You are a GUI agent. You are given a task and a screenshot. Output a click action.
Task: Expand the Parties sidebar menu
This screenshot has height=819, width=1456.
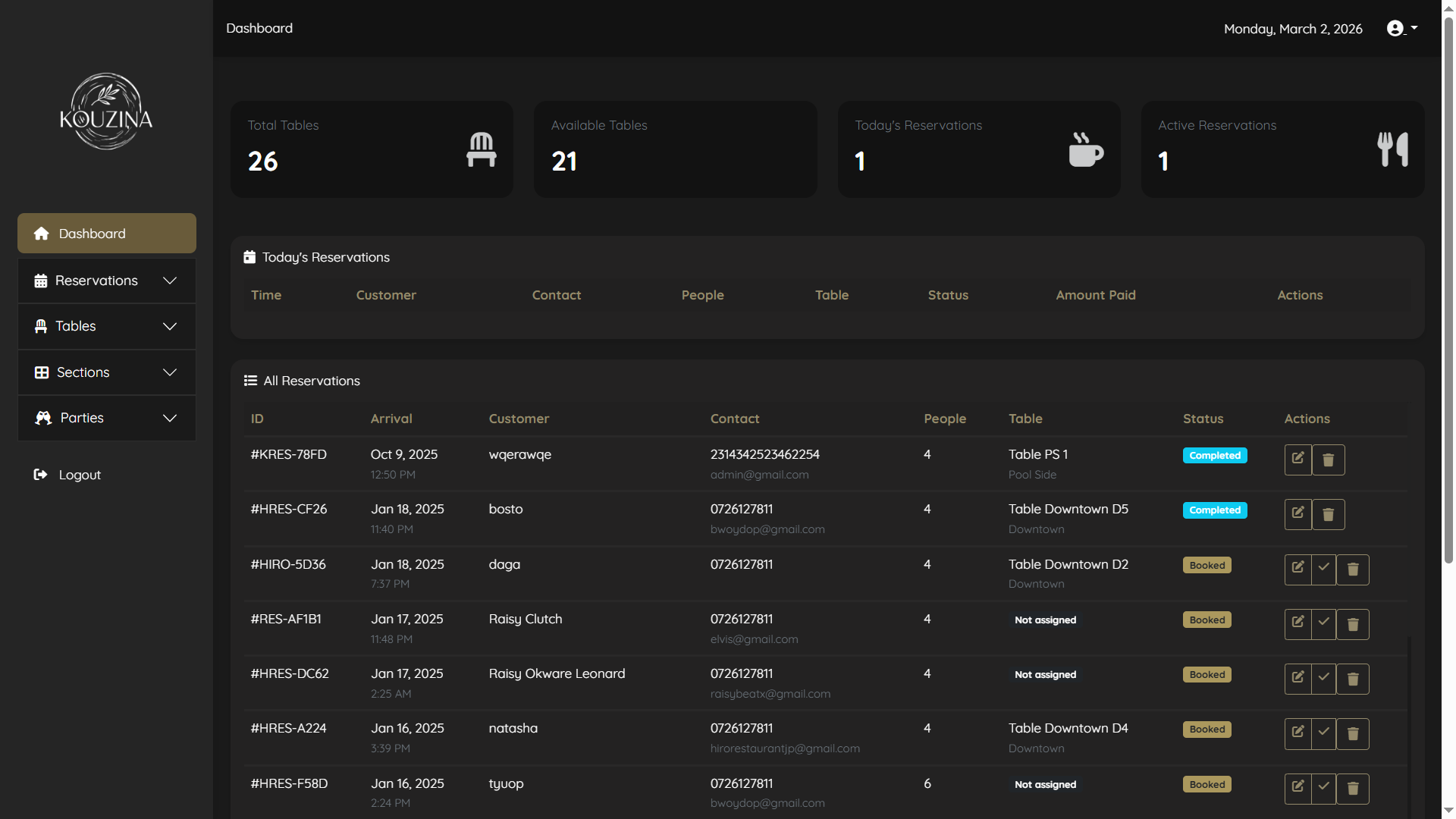point(106,418)
